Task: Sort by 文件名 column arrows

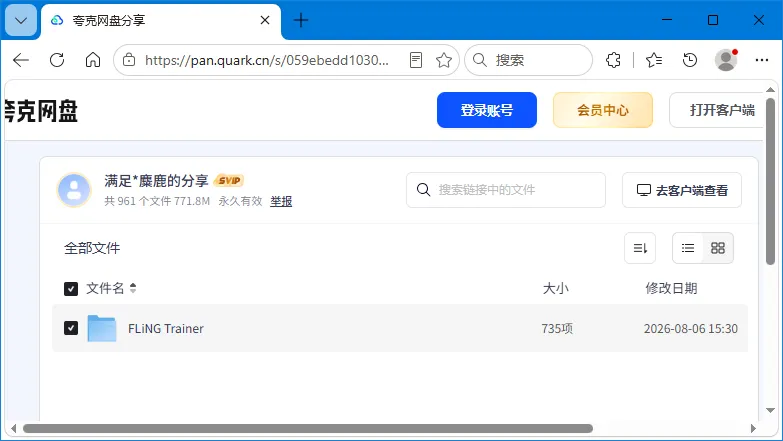Action: coord(133,288)
